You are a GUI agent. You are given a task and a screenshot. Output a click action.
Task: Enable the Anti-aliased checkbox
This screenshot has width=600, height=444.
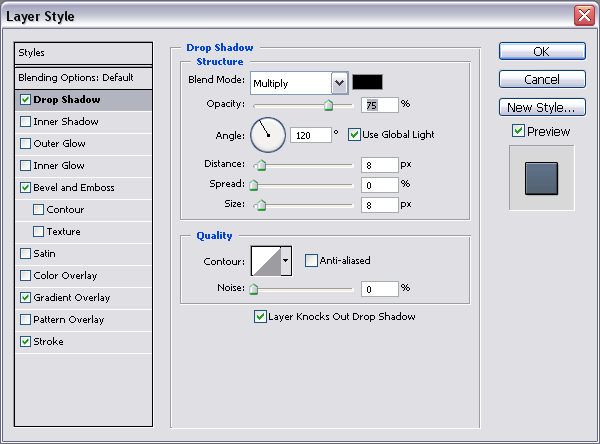pyautogui.click(x=312, y=261)
